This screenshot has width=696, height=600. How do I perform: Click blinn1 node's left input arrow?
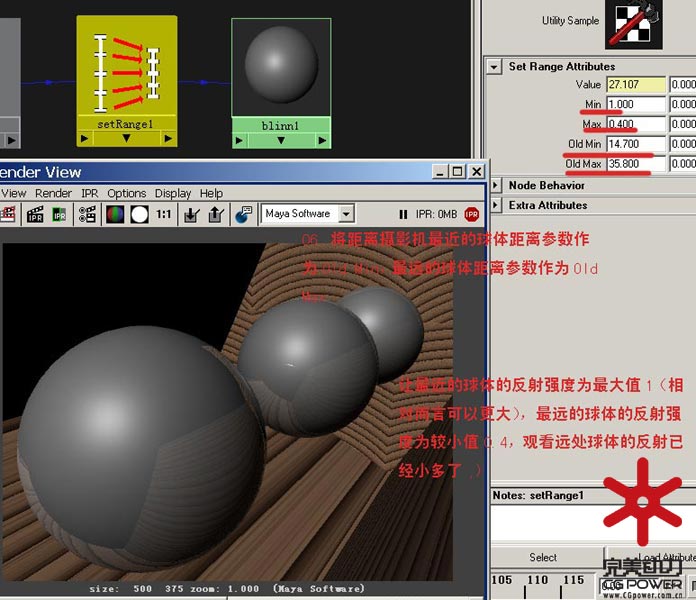point(239,141)
